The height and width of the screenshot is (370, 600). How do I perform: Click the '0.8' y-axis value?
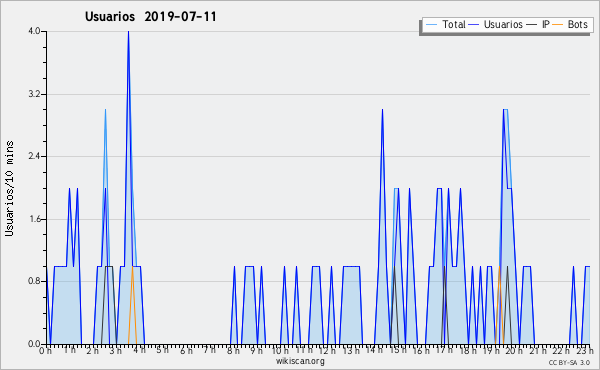(x=34, y=282)
